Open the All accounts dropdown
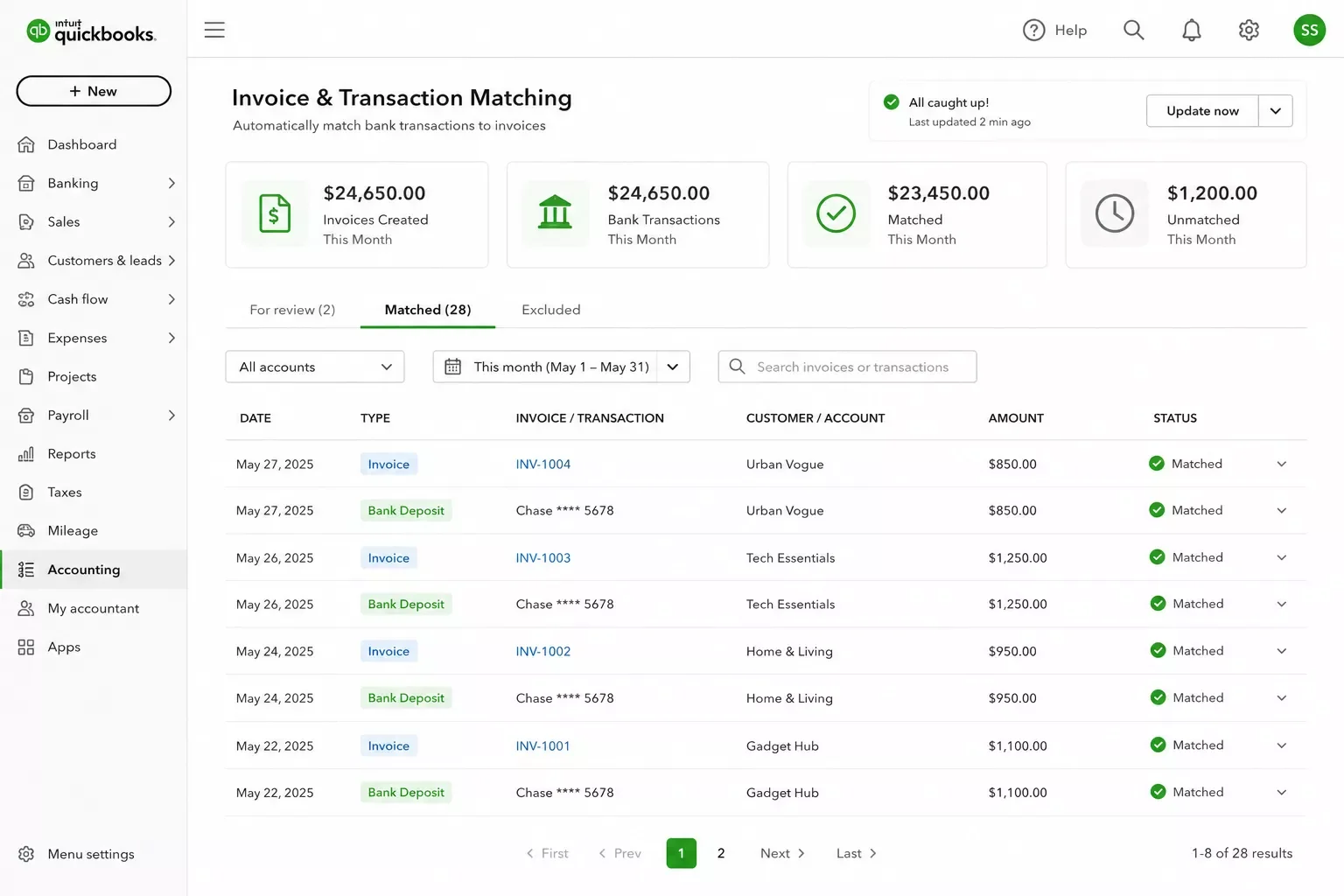1344x896 pixels. tap(315, 367)
